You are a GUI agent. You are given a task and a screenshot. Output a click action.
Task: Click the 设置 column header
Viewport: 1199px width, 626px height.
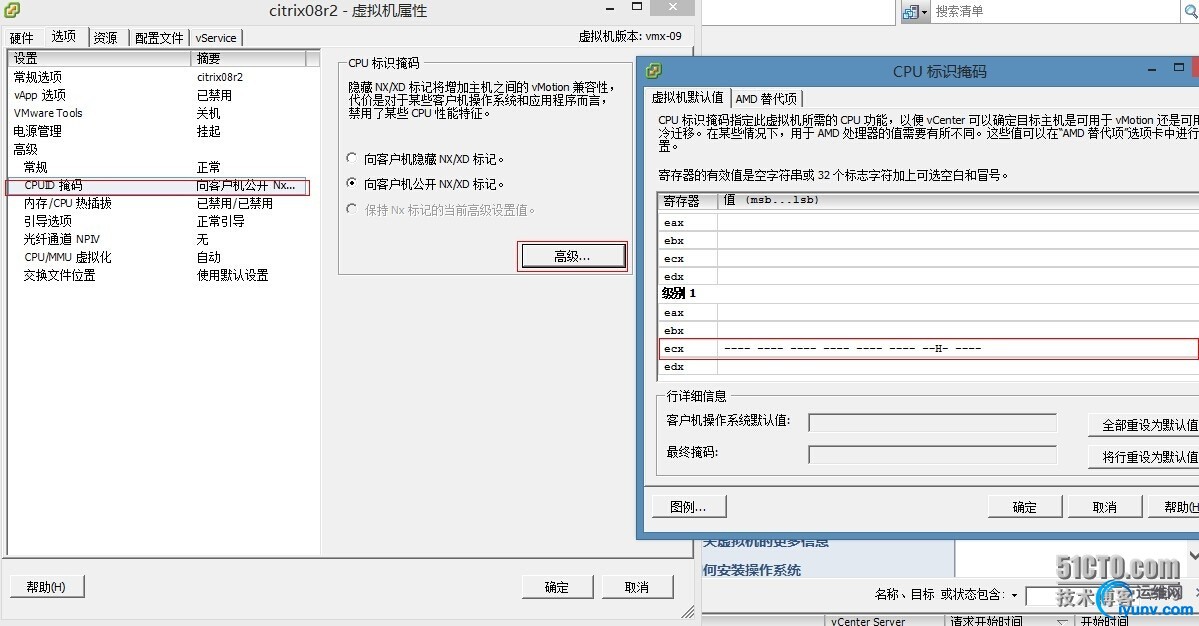[99, 58]
